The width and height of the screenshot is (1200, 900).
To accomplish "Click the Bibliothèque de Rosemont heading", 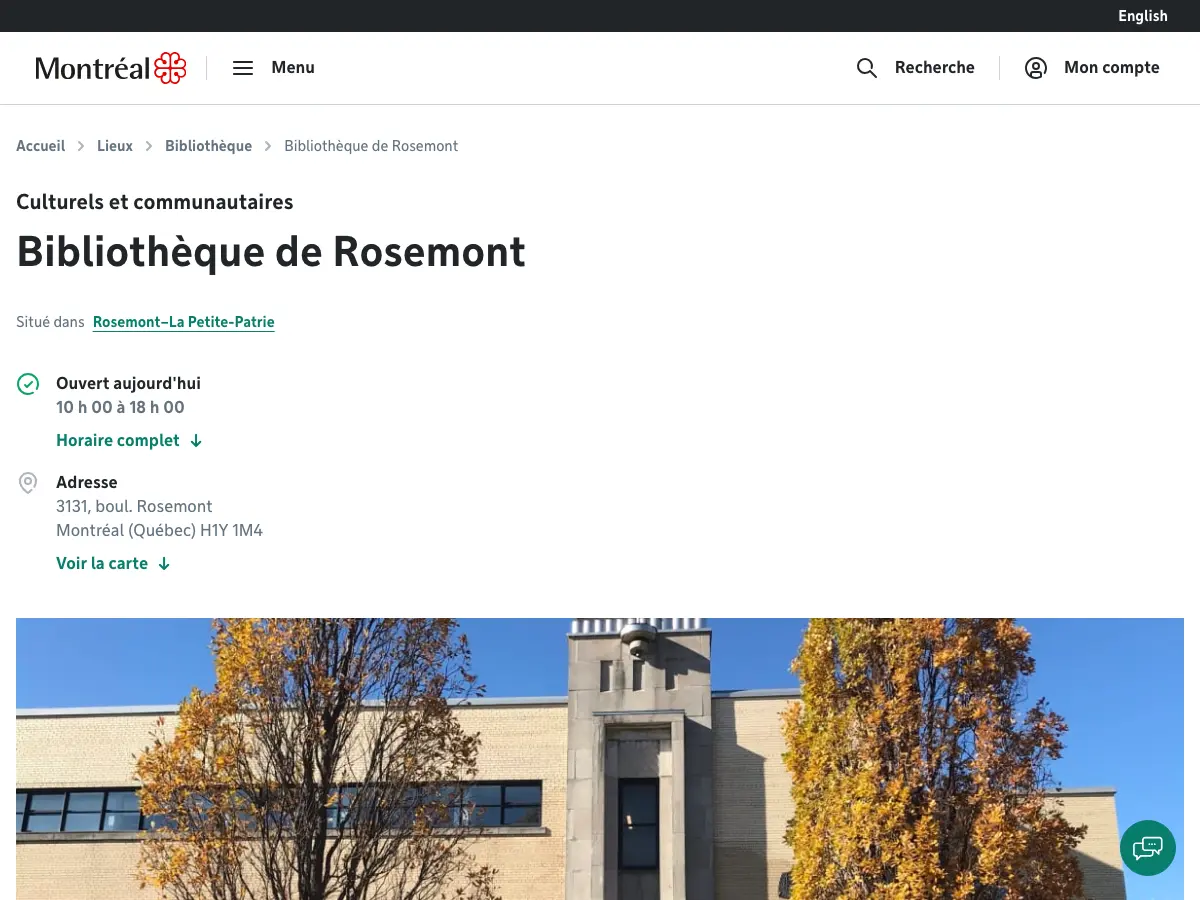I will [x=271, y=251].
